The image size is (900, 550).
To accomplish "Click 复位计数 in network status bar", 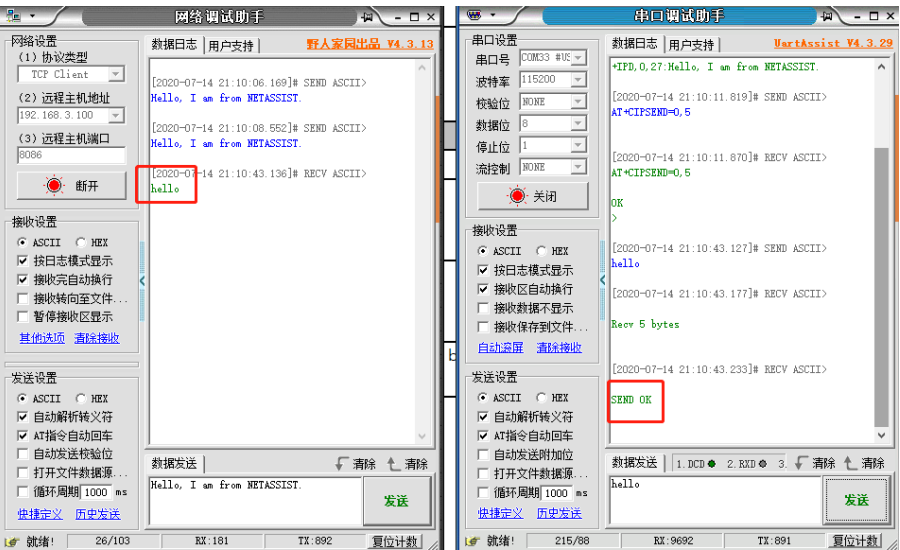I will point(395,541).
